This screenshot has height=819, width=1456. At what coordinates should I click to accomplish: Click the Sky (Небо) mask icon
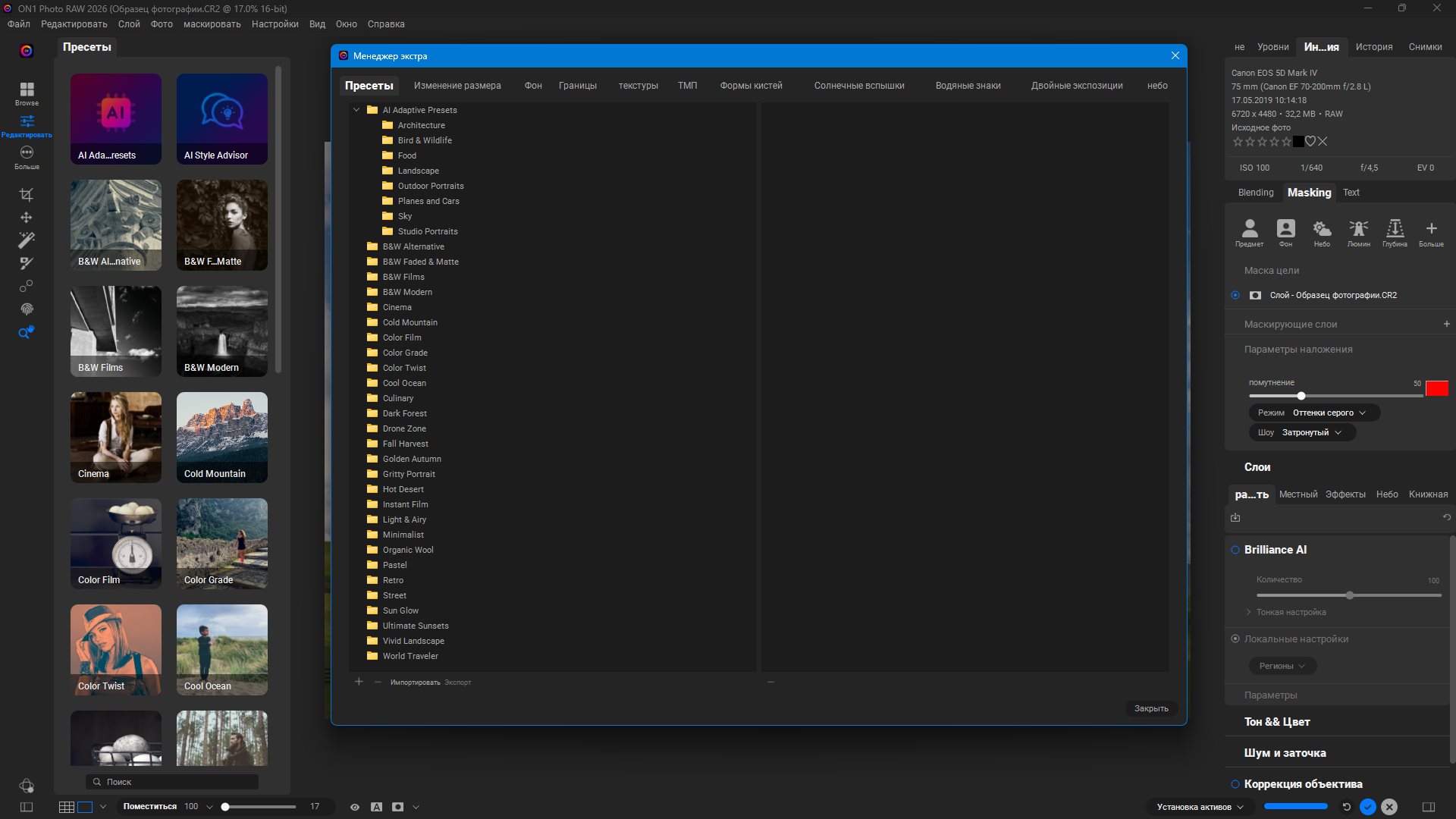coord(1322,230)
